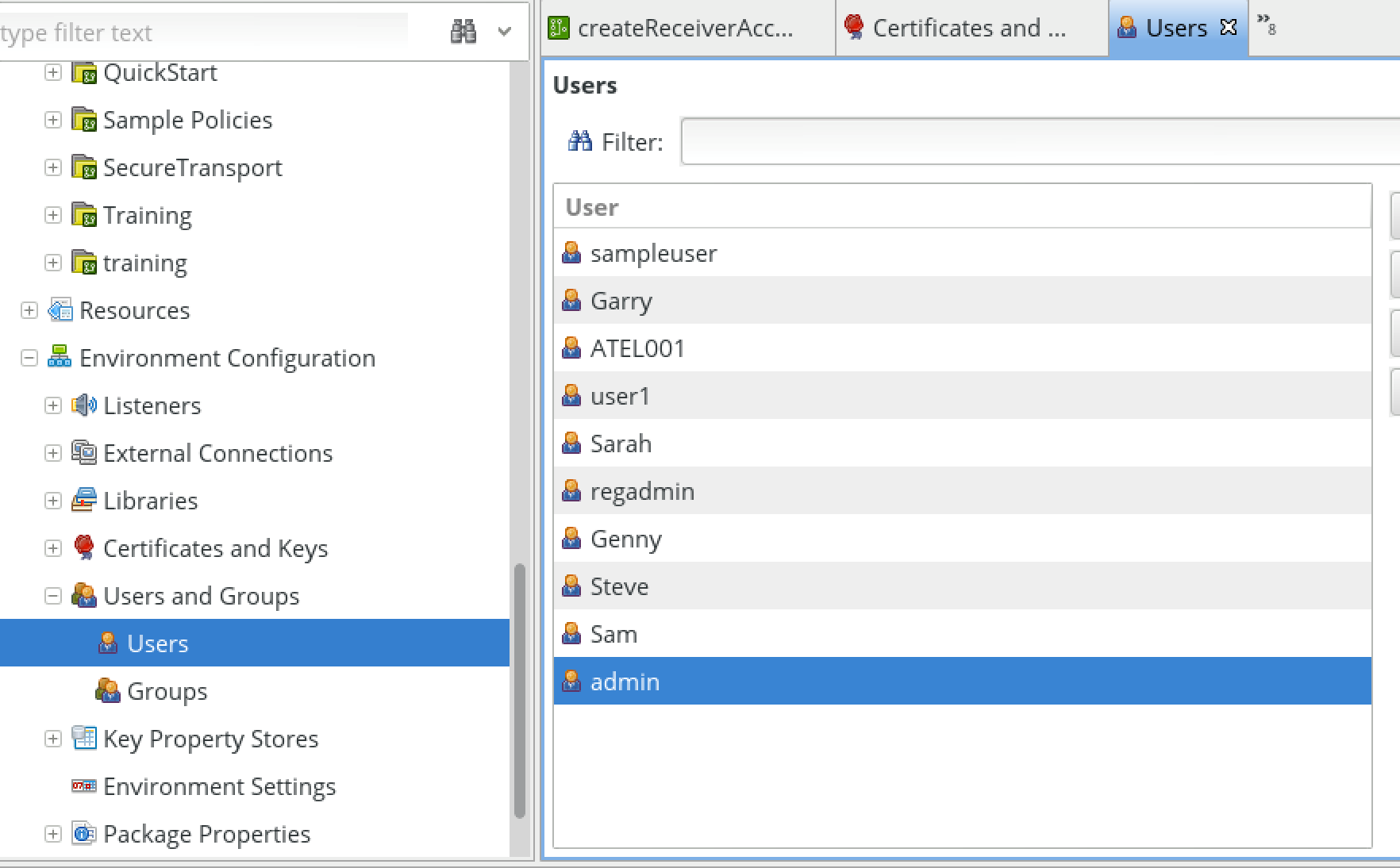Expand Package Properties node
1400x868 pixels.
click(x=53, y=834)
